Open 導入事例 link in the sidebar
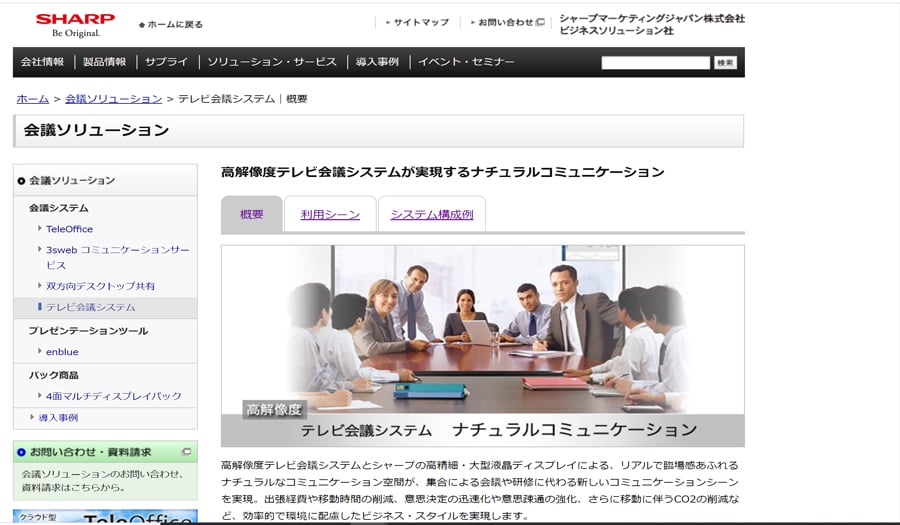This screenshot has height=525, width=900. pos(58,418)
